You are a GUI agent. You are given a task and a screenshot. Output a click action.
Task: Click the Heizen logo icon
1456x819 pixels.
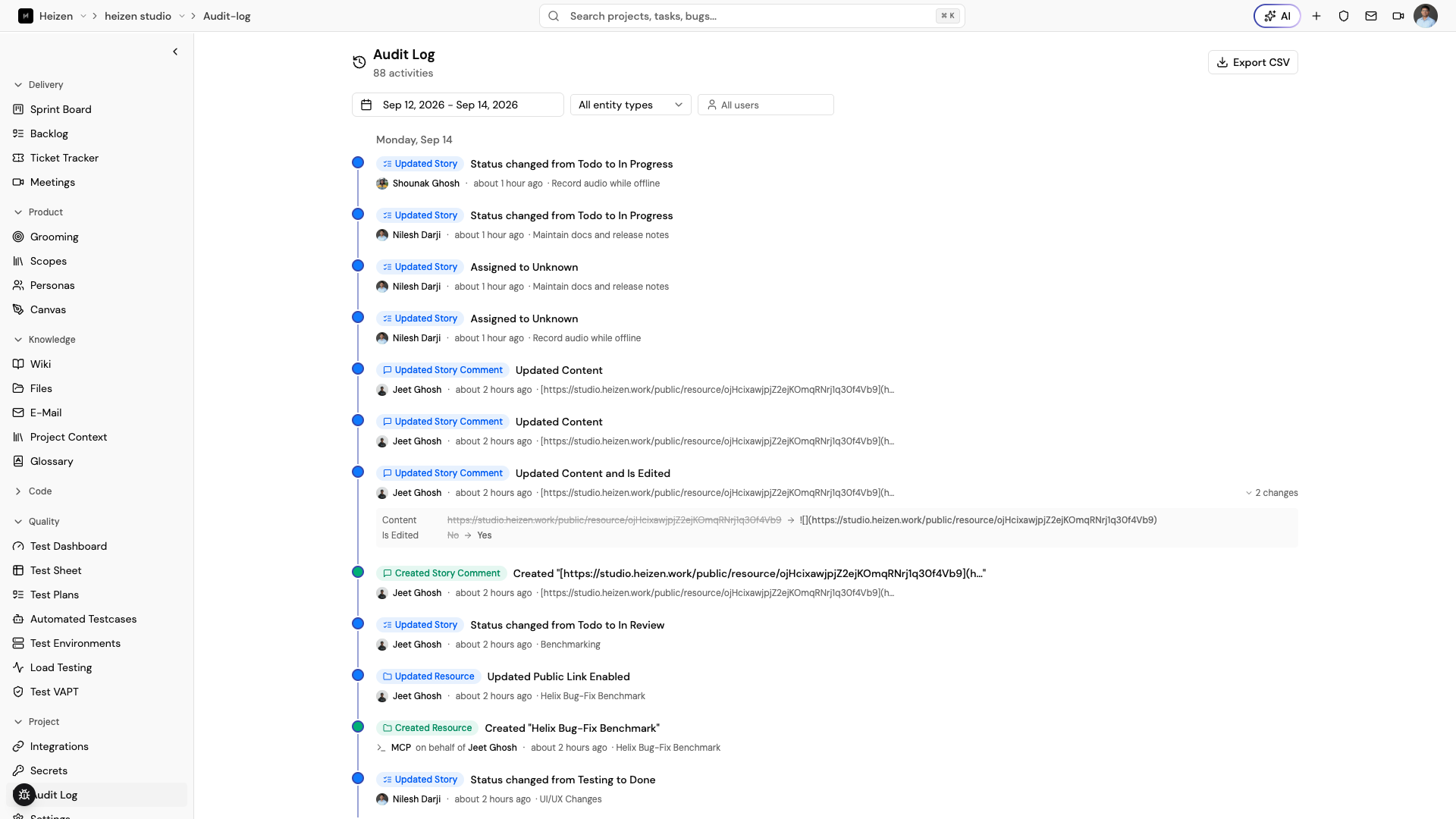click(x=26, y=16)
